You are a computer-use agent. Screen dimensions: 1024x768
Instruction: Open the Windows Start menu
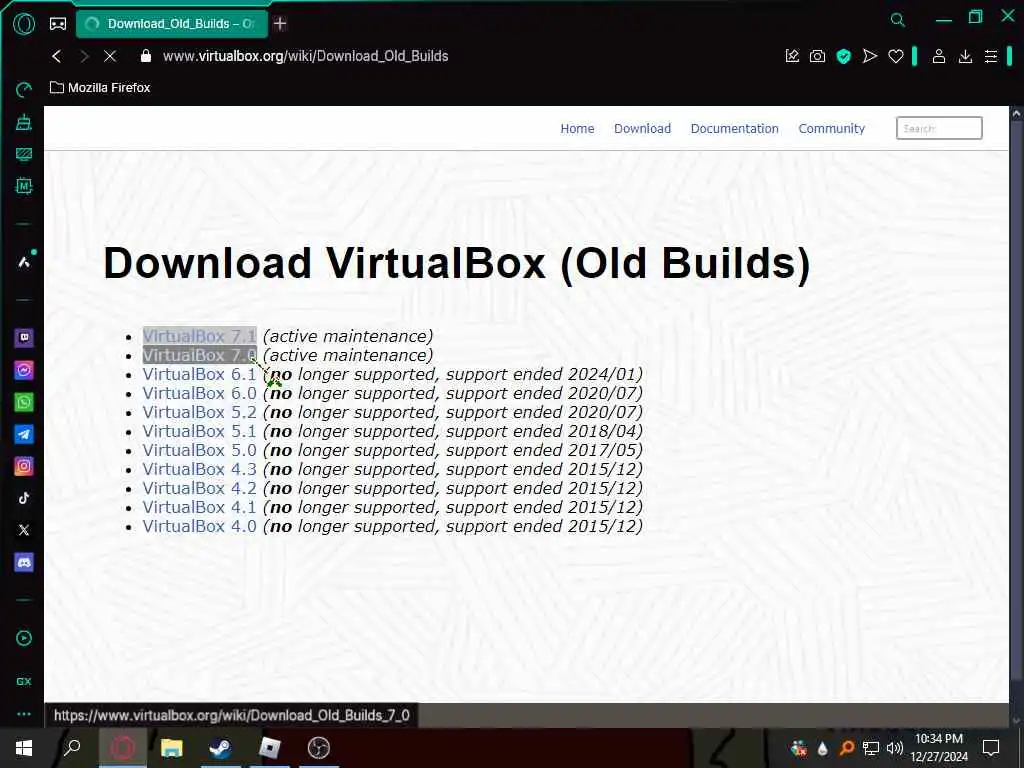click(24, 748)
